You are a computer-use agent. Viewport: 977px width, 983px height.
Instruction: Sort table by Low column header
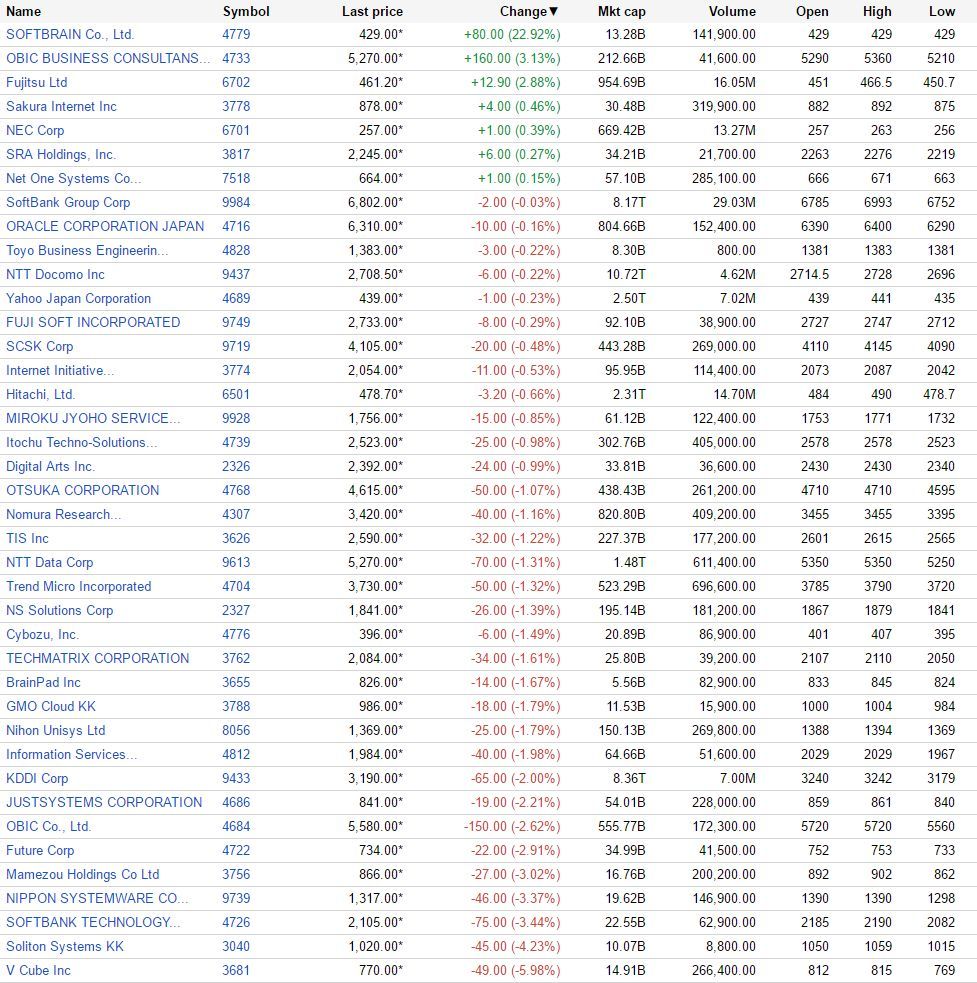942,11
